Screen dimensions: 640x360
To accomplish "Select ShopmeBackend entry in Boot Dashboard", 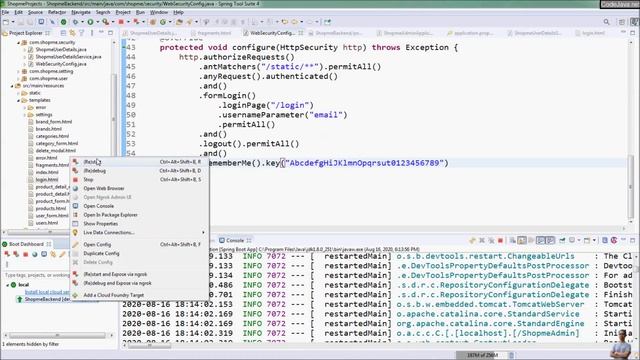I will pyautogui.click(x=42, y=300).
